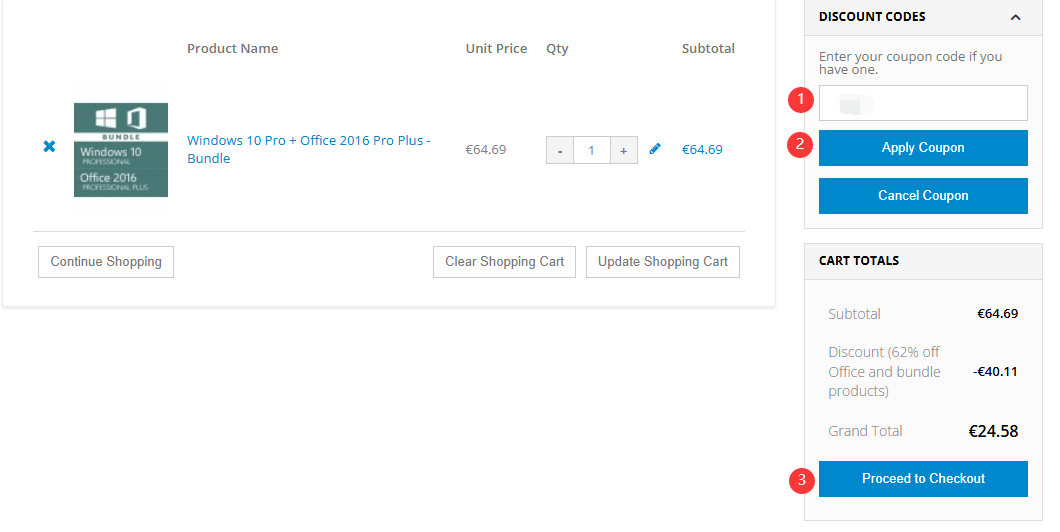The height and width of the screenshot is (532, 1060).
Task: Click the red step 3 badge
Action: coord(799,480)
